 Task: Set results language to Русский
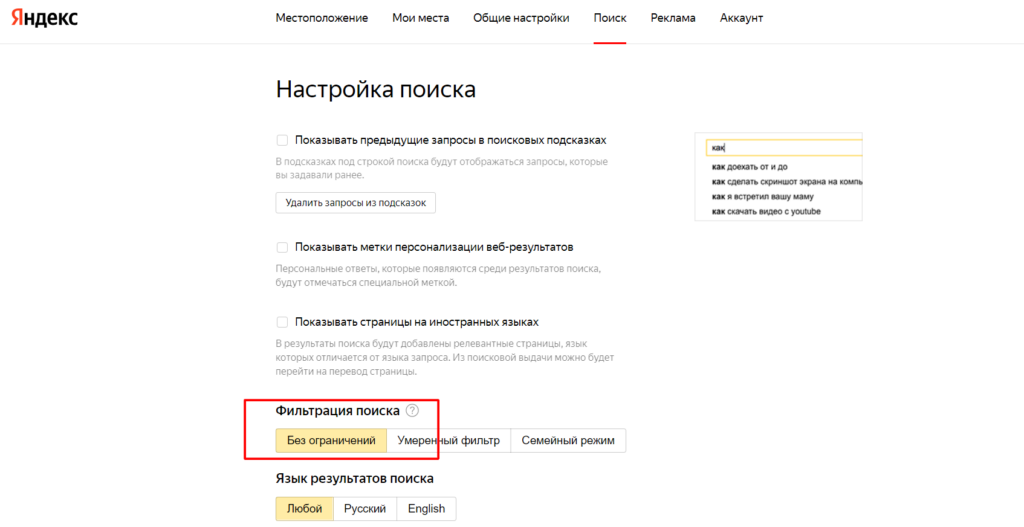click(365, 509)
